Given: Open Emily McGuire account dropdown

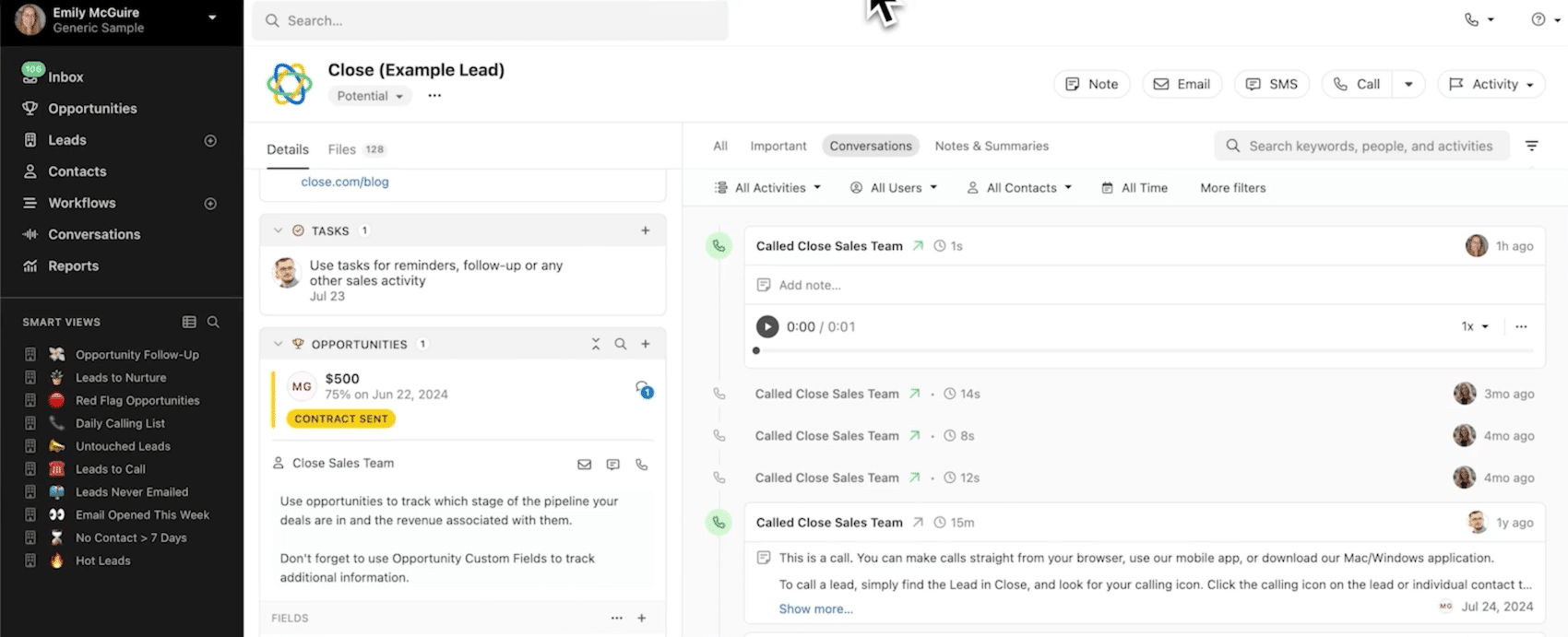Looking at the screenshot, I should tap(212, 18).
